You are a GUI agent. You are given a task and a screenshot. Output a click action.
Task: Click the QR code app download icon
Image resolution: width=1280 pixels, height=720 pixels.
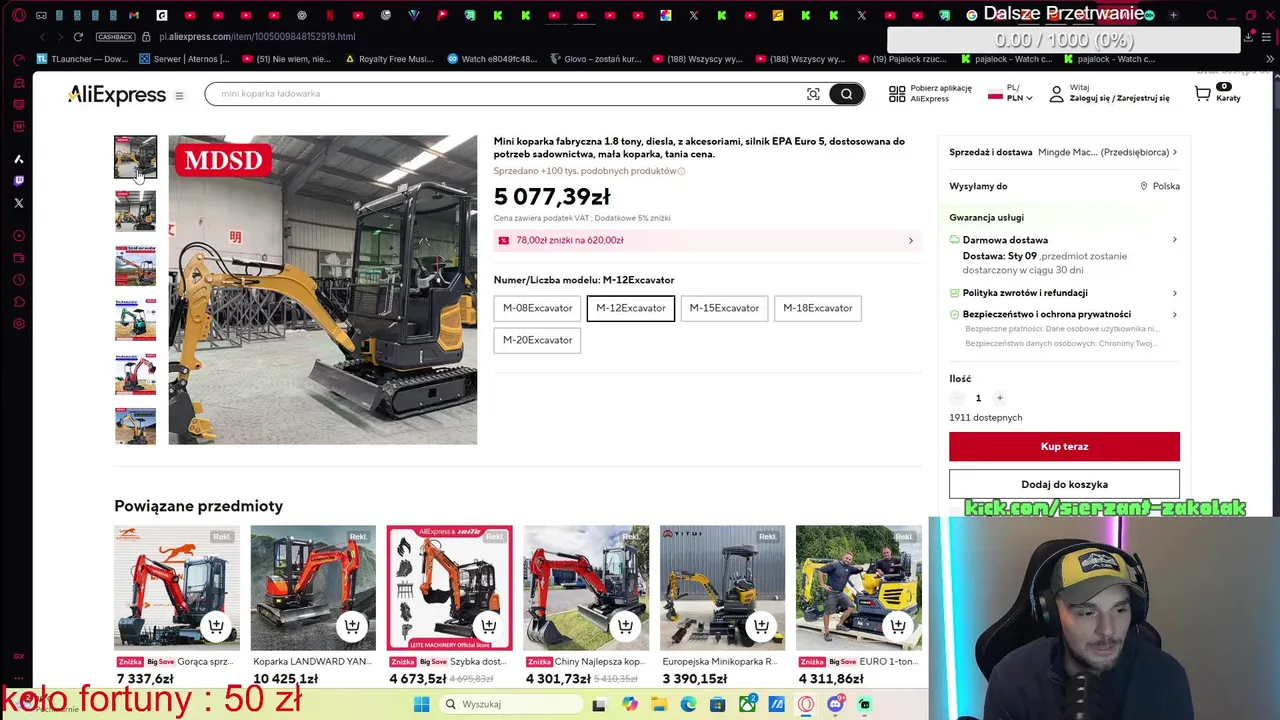897,94
